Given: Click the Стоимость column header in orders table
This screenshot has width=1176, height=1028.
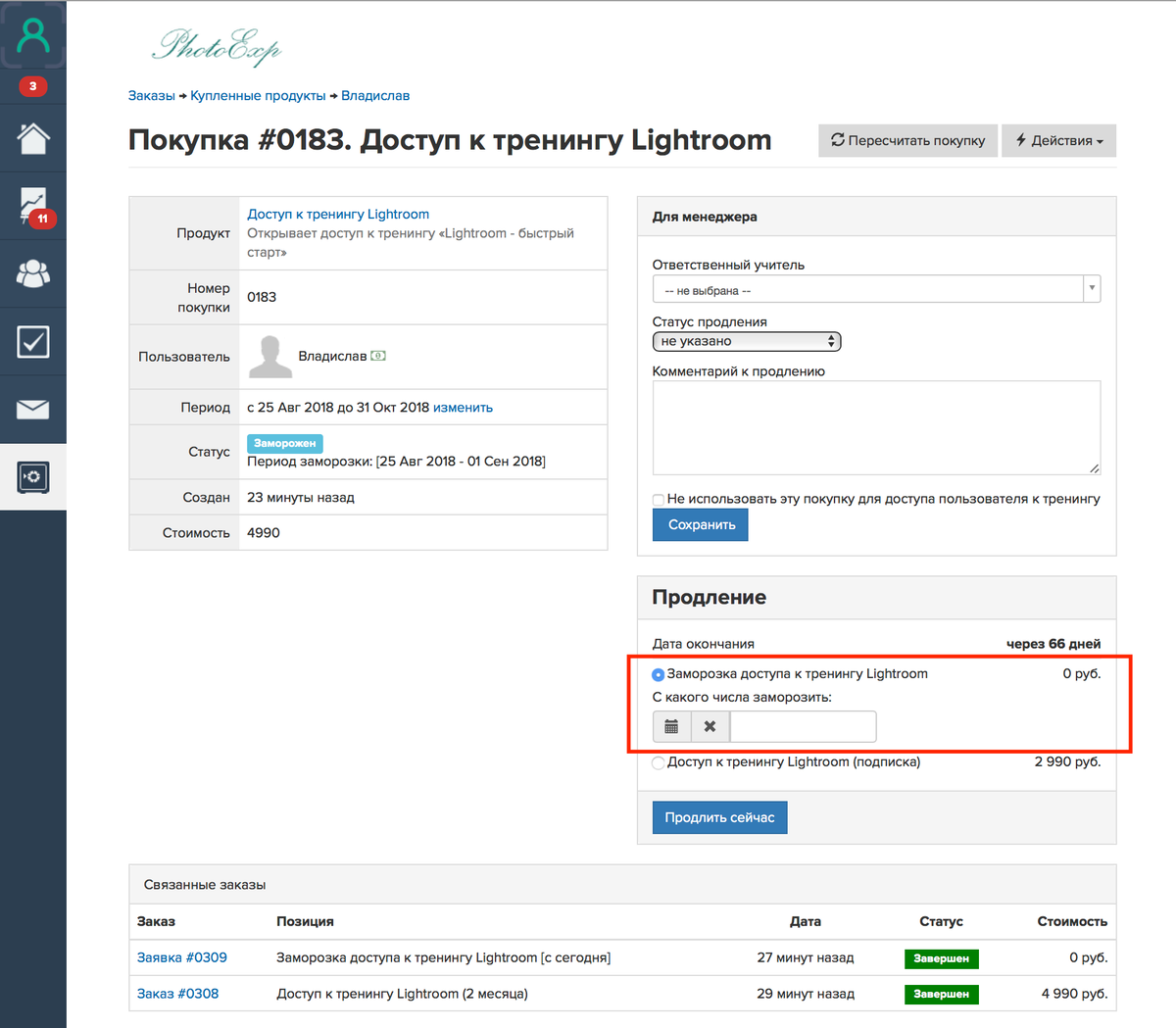Looking at the screenshot, I should [x=1072, y=921].
